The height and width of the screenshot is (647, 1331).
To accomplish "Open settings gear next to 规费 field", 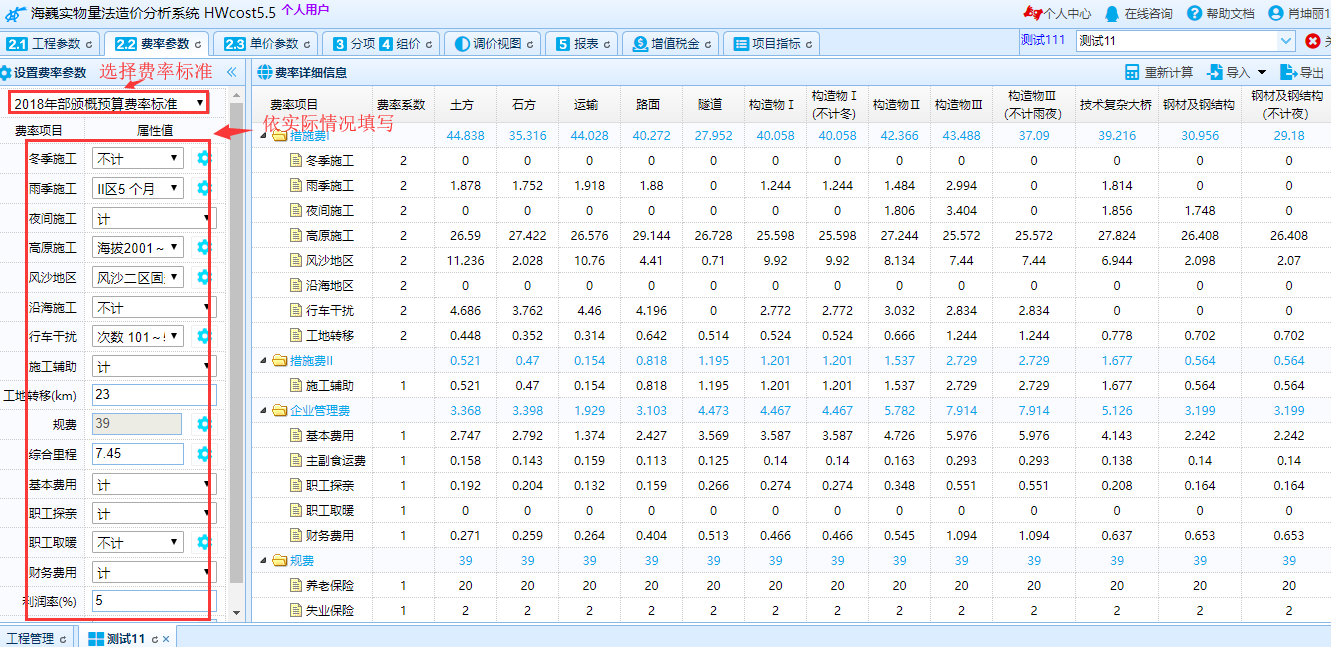I will pos(204,424).
